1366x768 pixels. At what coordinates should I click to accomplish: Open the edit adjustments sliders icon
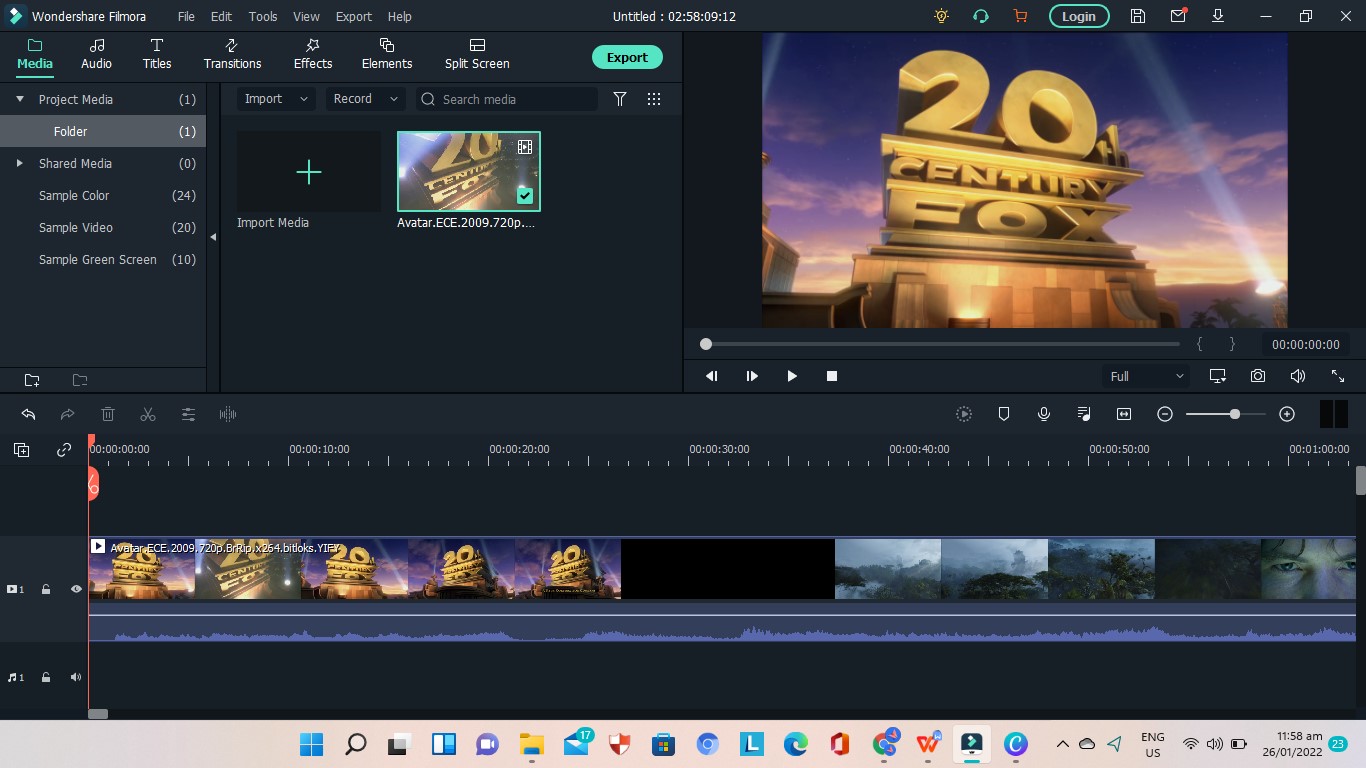(188, 414)
